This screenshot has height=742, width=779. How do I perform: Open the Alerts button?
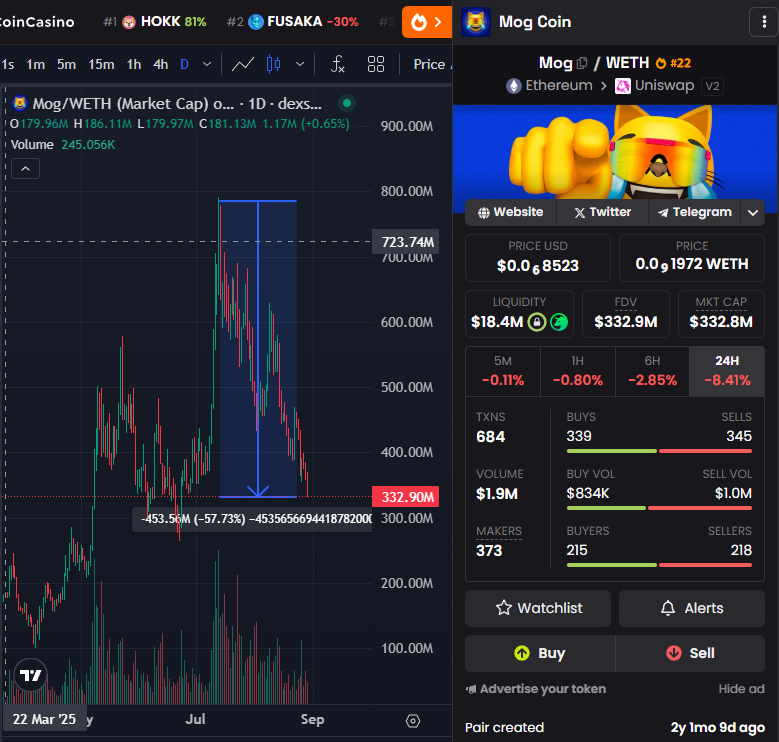click(692, 608)
